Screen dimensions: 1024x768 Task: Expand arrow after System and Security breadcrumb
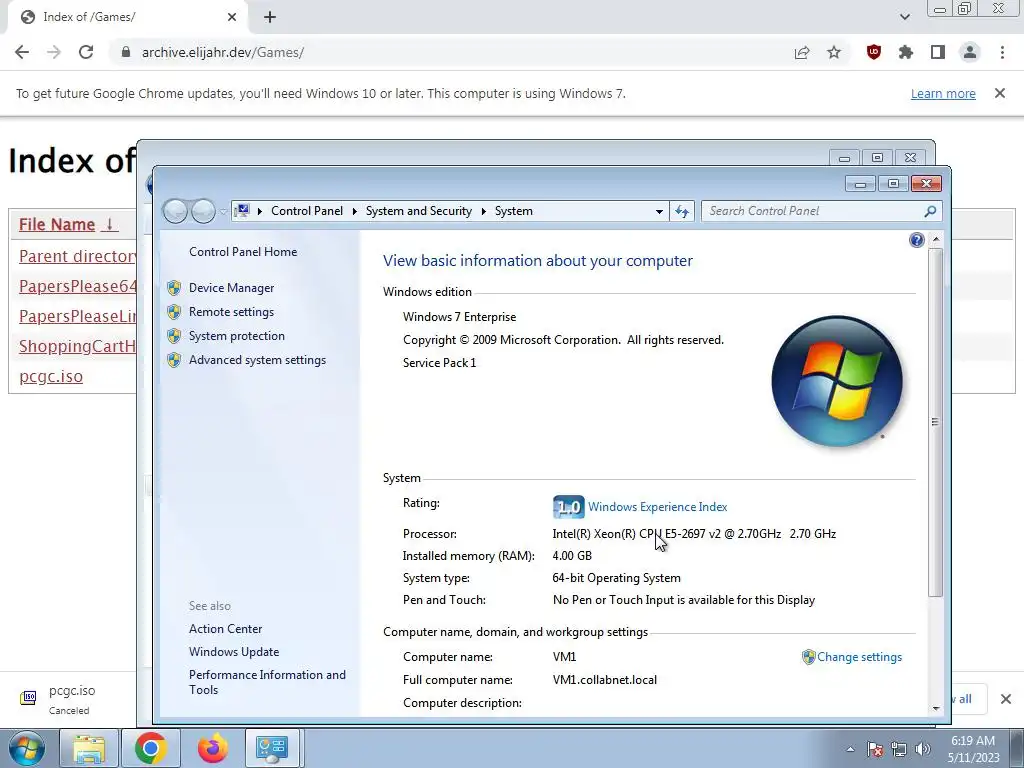tap(483, 212)
